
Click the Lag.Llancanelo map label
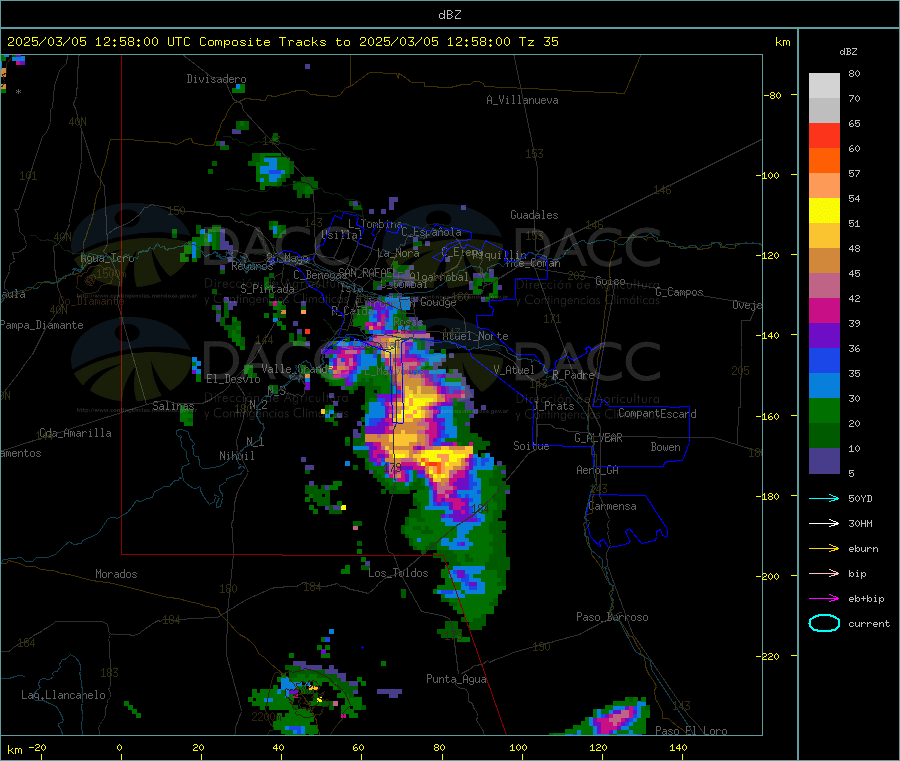tap(64, 695)
